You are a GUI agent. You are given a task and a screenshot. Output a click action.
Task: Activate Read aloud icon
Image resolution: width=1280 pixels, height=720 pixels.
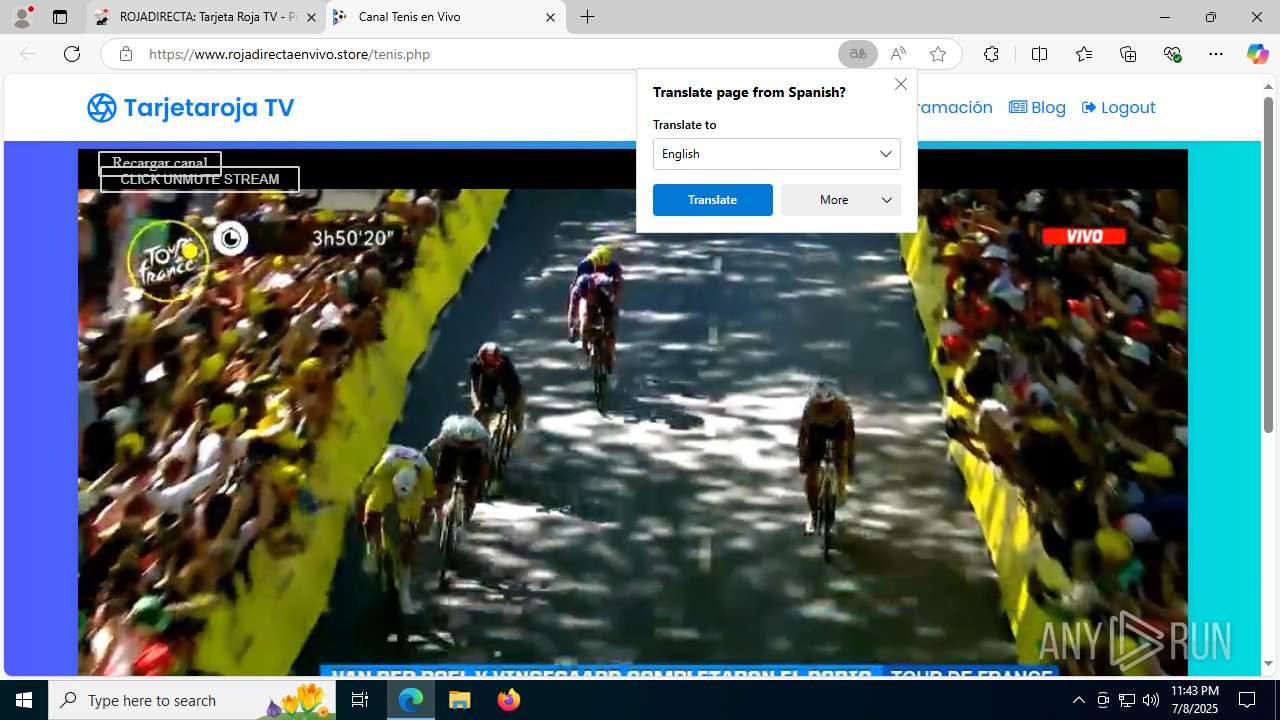[x=898, y=54]
